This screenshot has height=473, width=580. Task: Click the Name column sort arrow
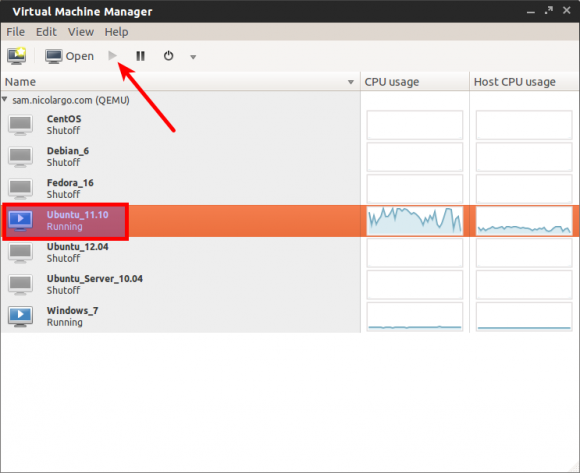click(351, 82)
